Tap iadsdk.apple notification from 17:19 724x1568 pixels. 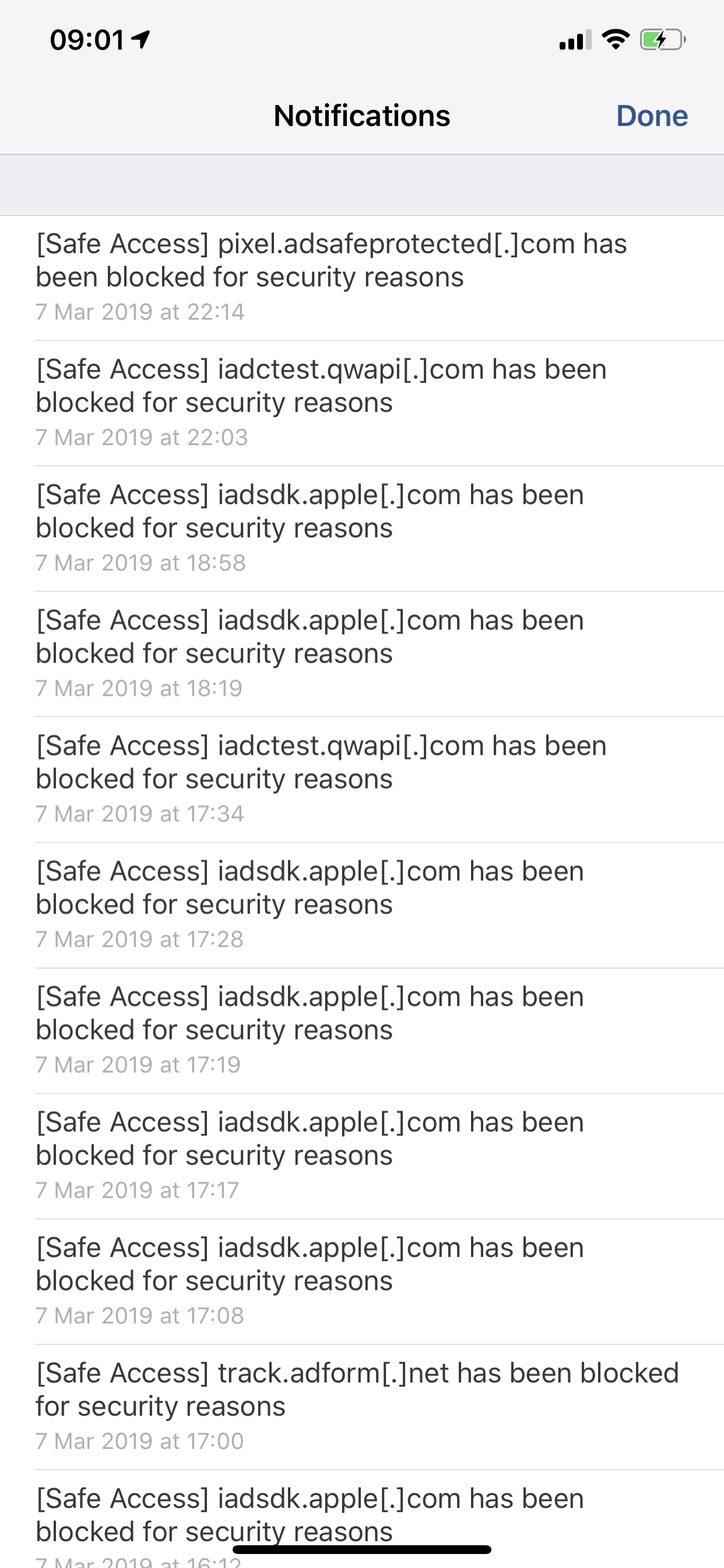(x=362, y=1031)
